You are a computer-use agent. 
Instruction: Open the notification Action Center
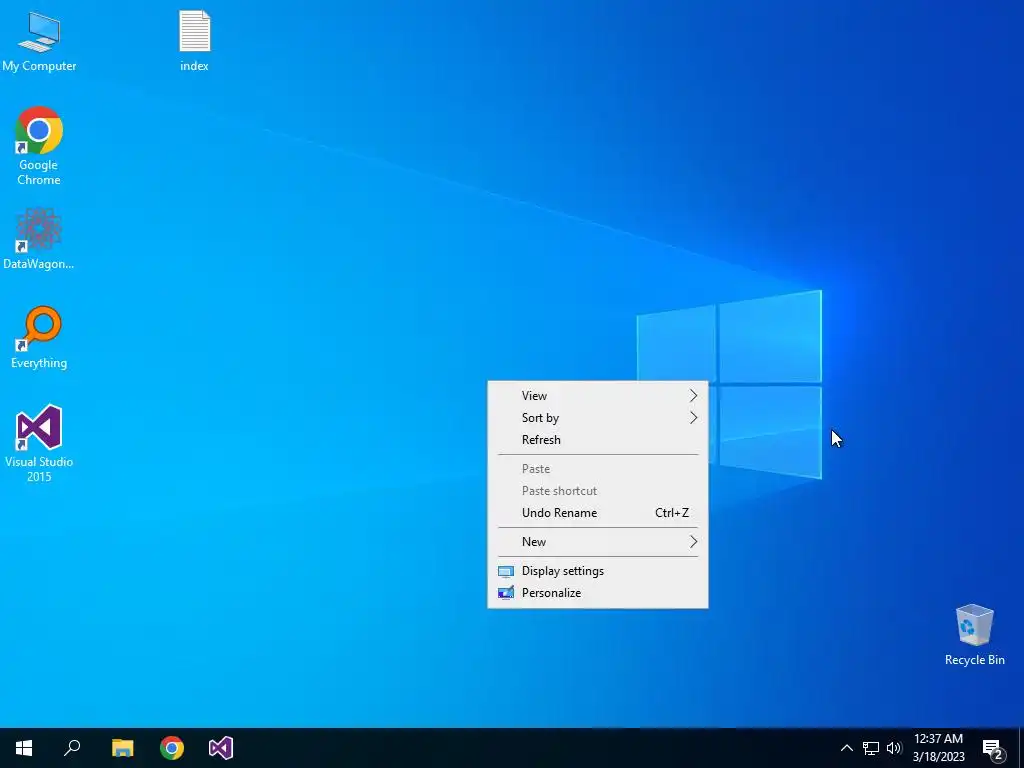(993, 748)
